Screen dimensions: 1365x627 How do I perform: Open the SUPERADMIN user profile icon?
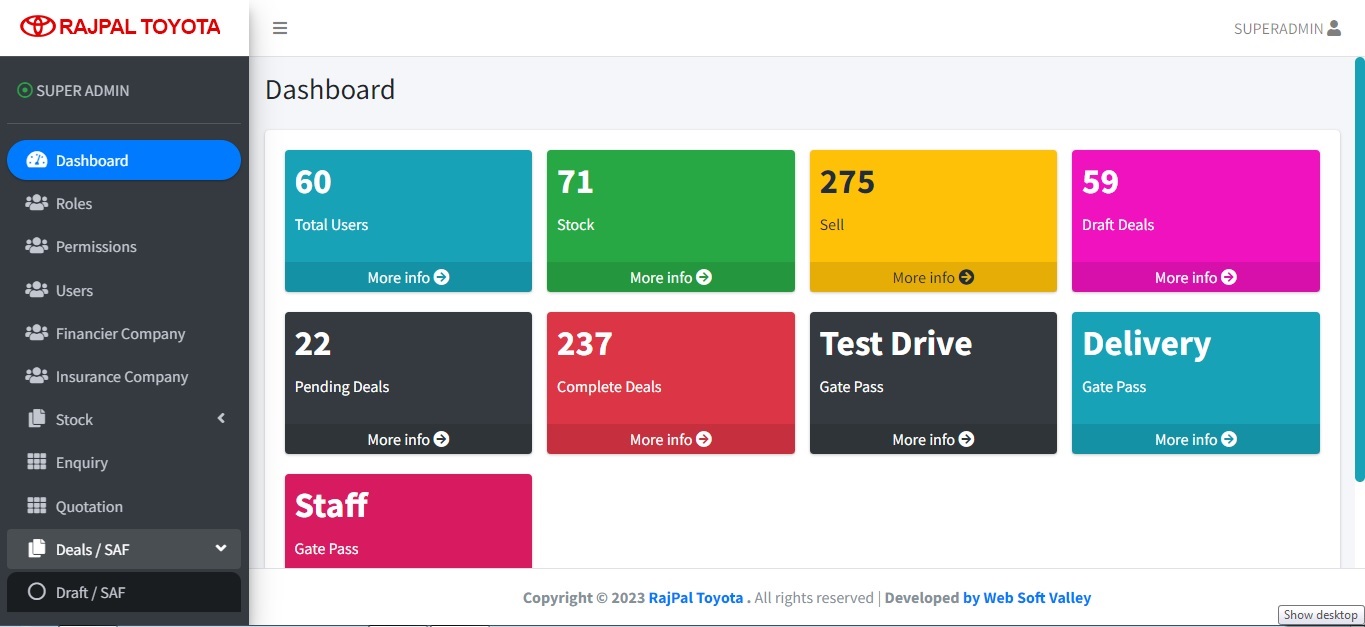tap(1334, 28)
